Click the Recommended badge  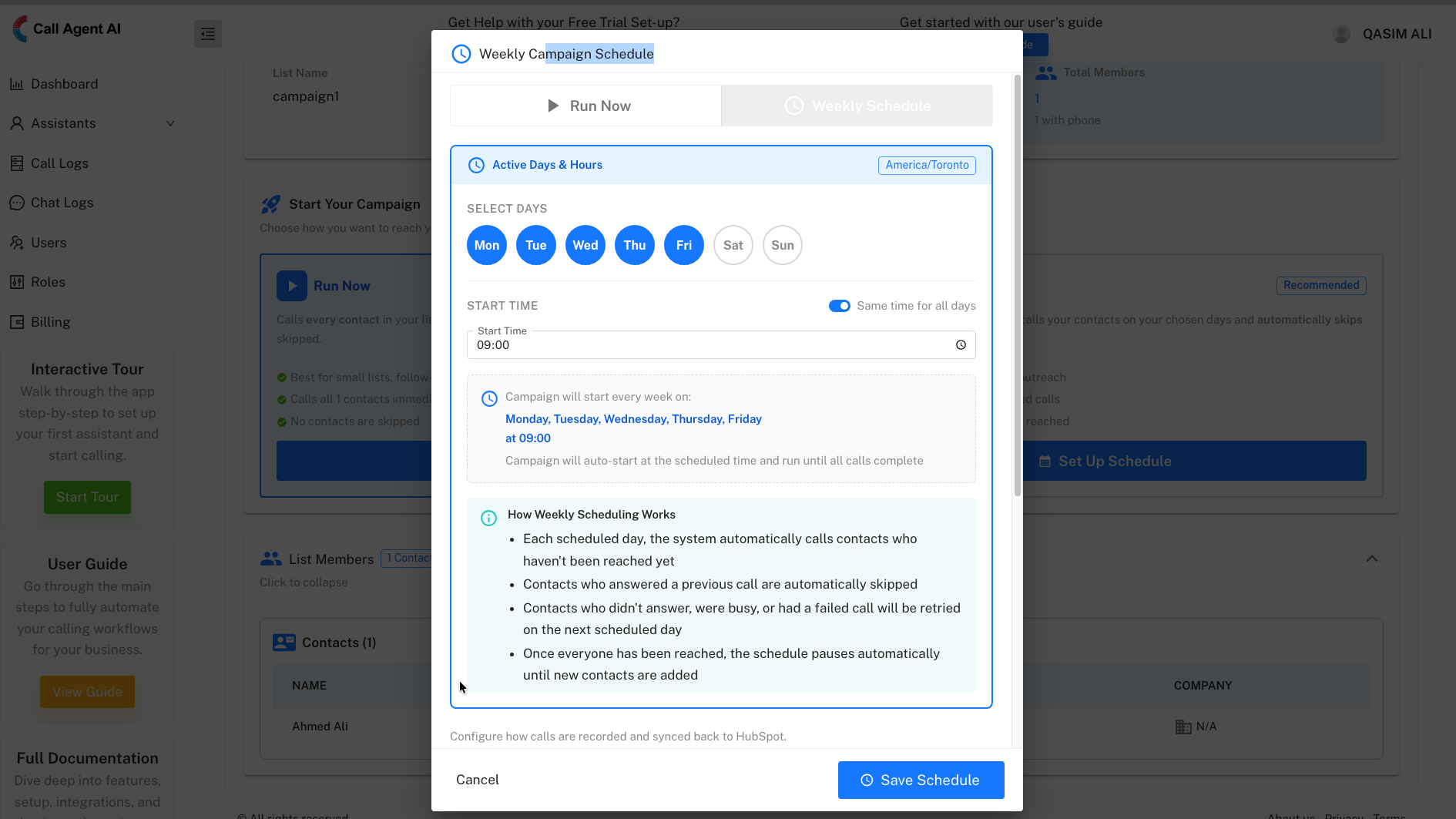click(1321, 285)
